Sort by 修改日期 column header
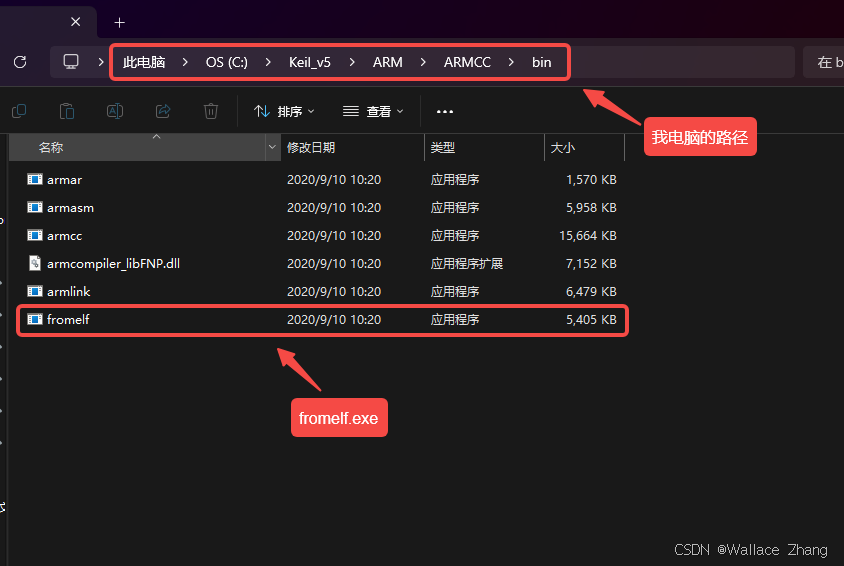The image size is (844, 566). click(x=353, y=147)
